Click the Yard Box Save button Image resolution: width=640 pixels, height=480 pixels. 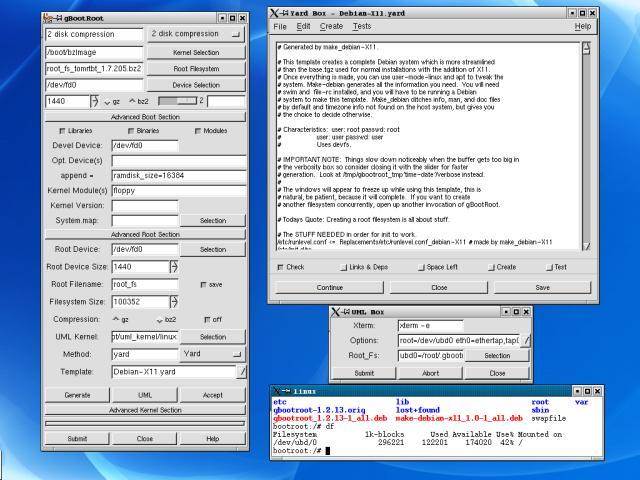click(542, 287)
